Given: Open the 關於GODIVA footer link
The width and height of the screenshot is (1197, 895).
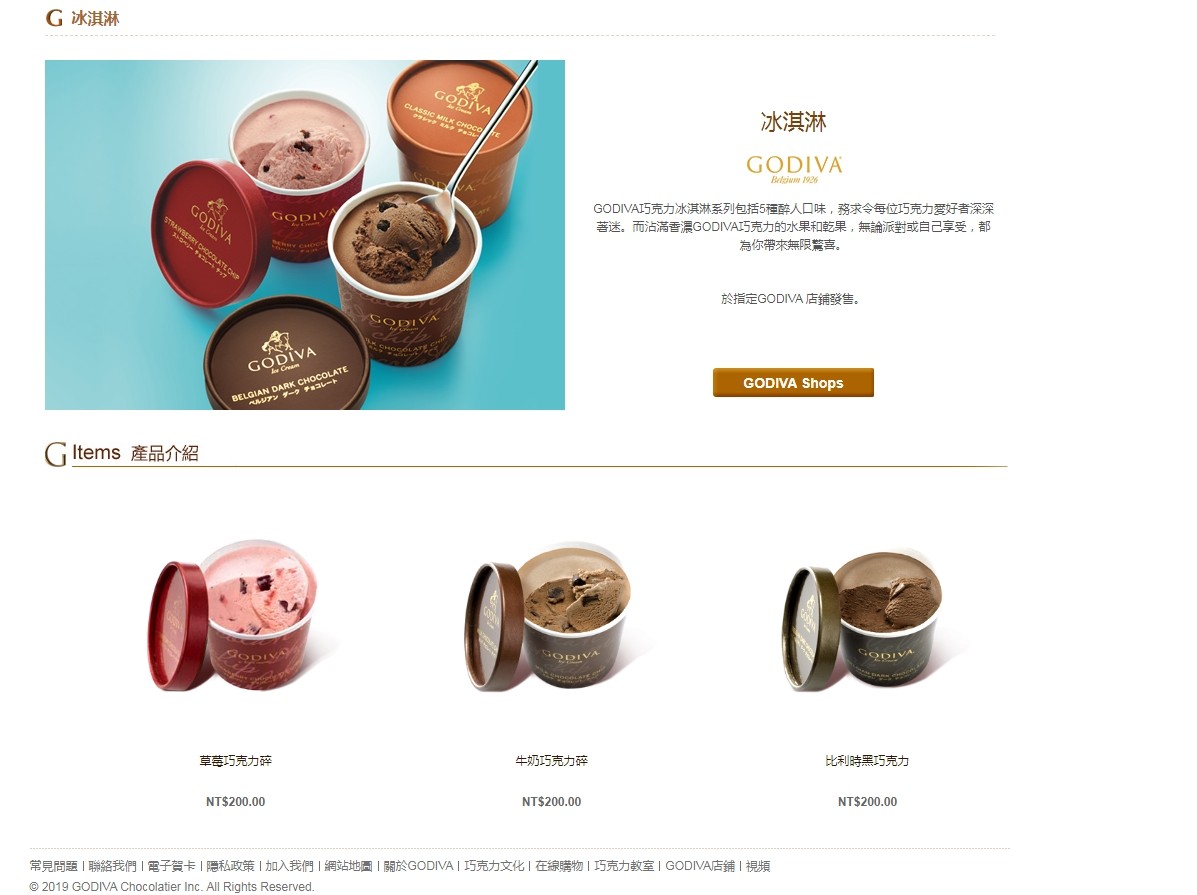Looking at the screenshot, I should [x=418, y=866].
